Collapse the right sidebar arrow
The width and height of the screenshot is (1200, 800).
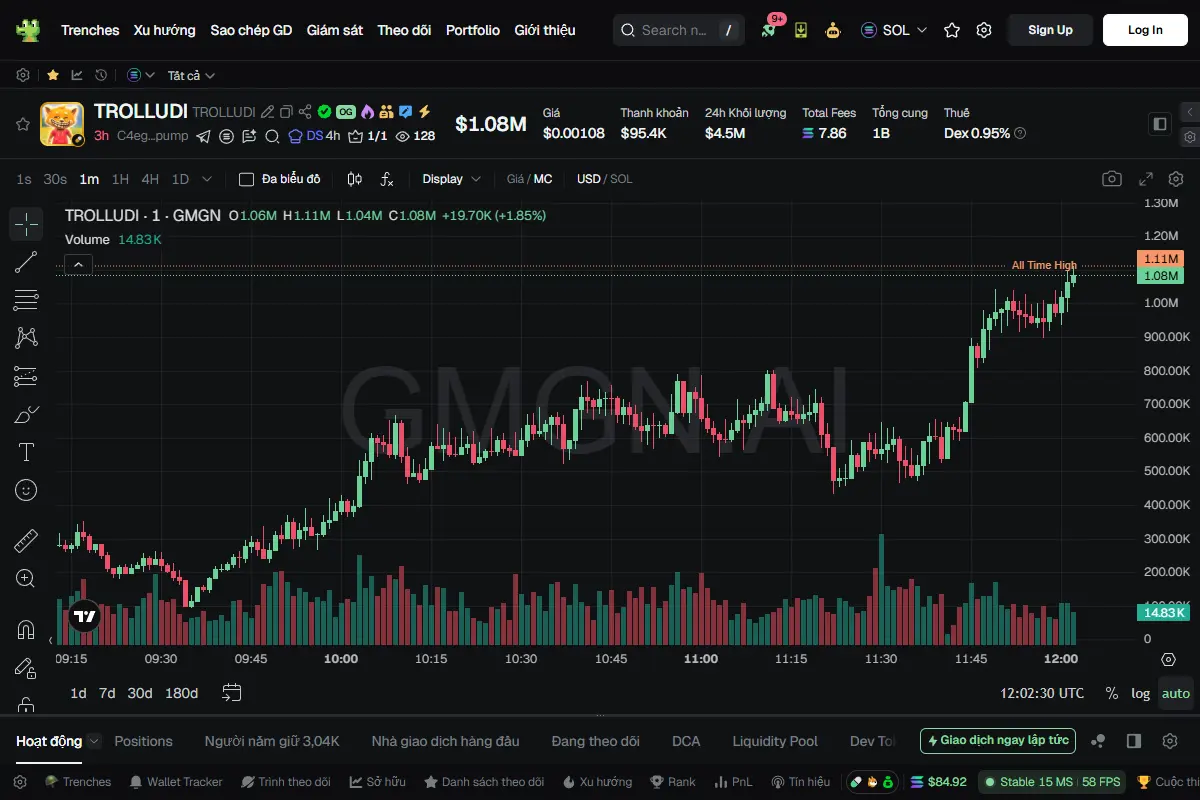1190,111
